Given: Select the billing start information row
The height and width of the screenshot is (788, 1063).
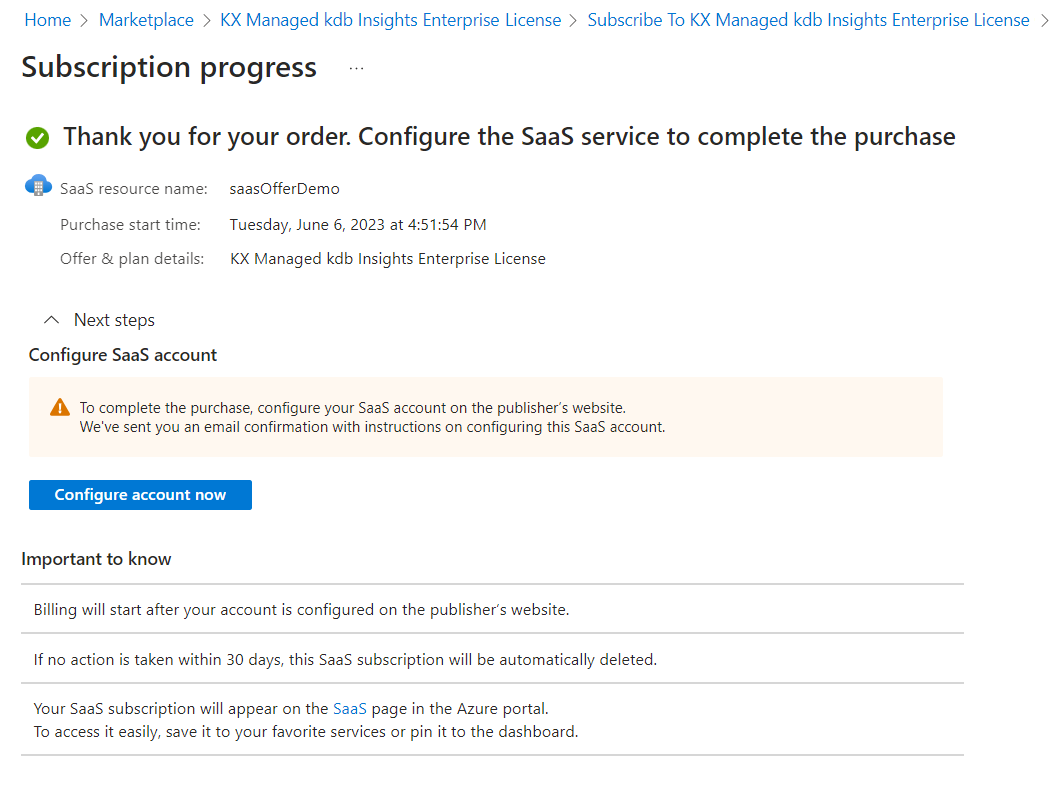Looking at the screenshot, I should 301,609.
